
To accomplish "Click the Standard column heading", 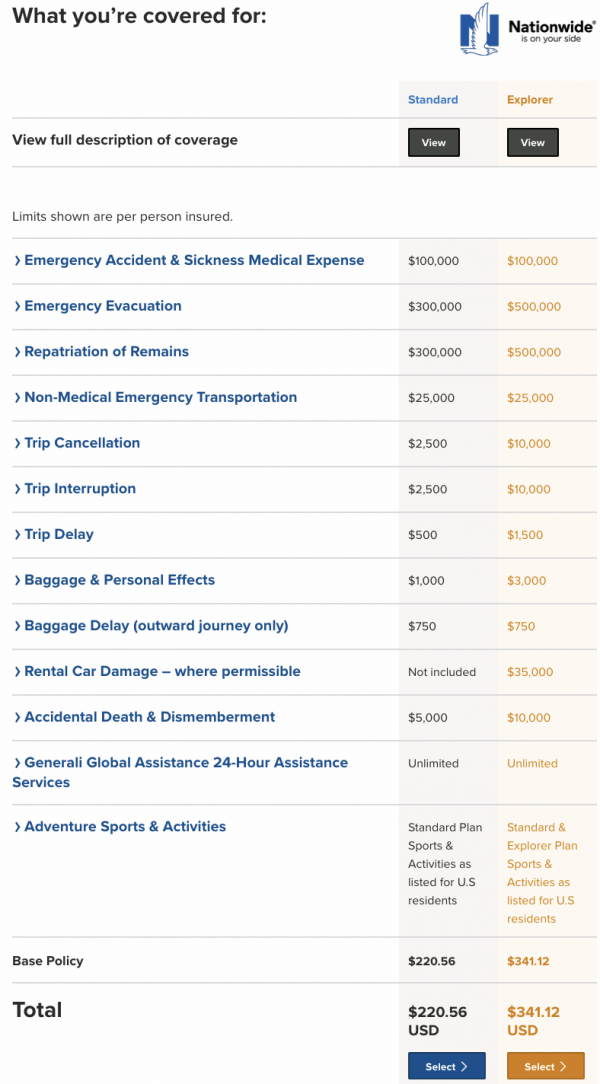I will [x=433, y=100].
